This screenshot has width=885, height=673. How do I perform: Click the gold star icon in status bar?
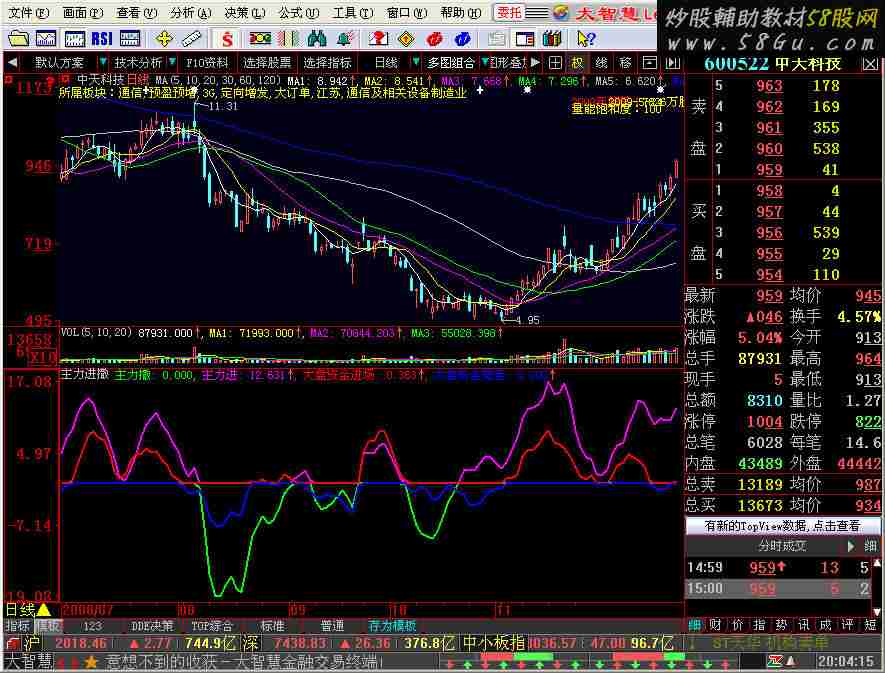coord(91,662)
